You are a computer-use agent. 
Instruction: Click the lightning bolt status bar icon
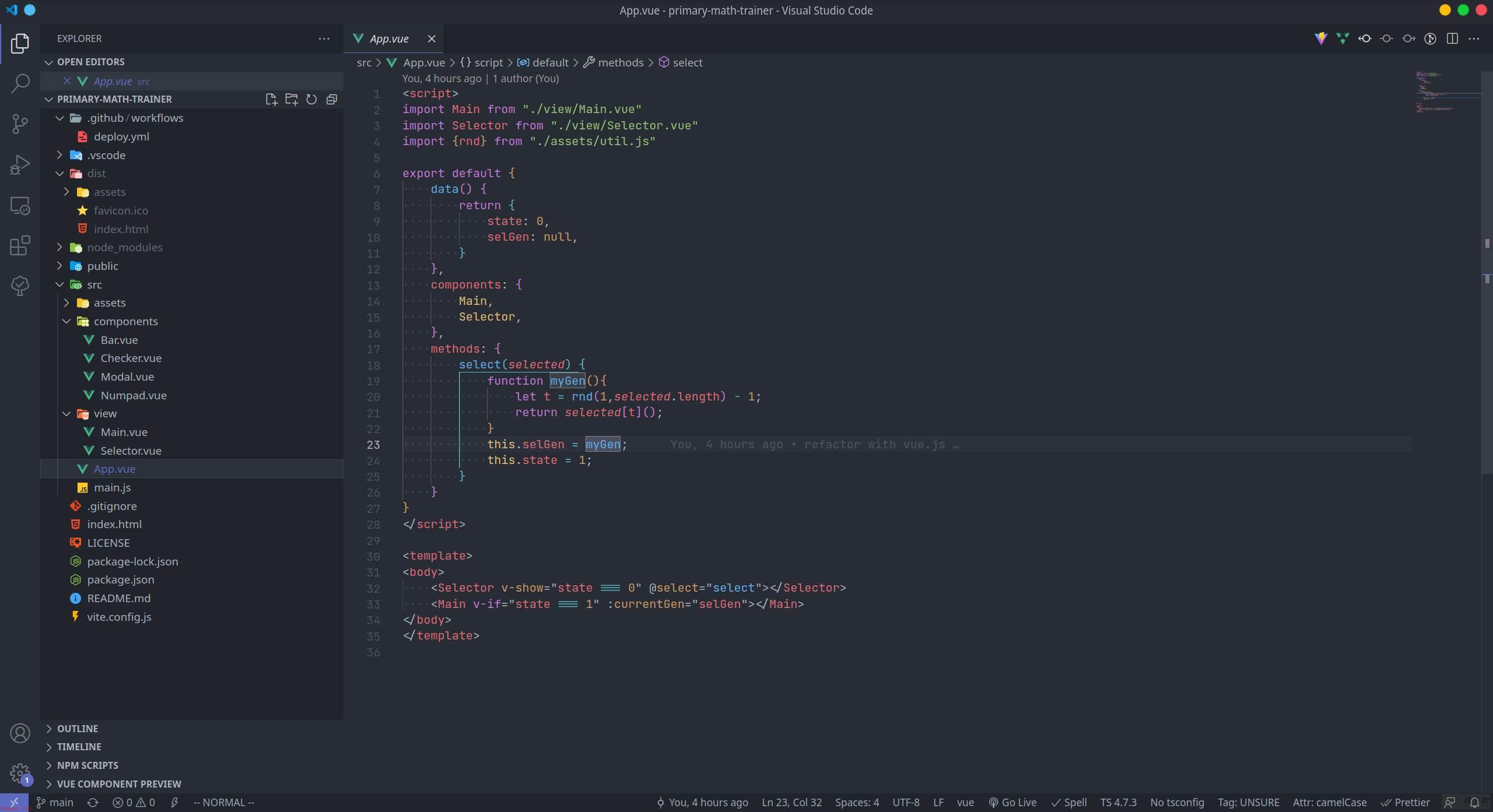174,803
